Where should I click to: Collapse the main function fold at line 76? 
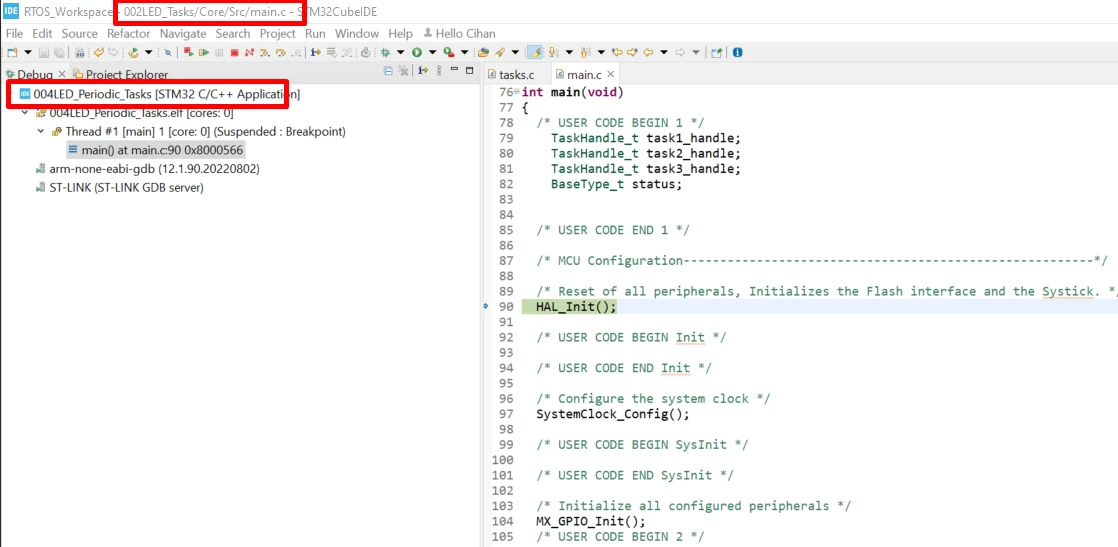pos(517,93)
